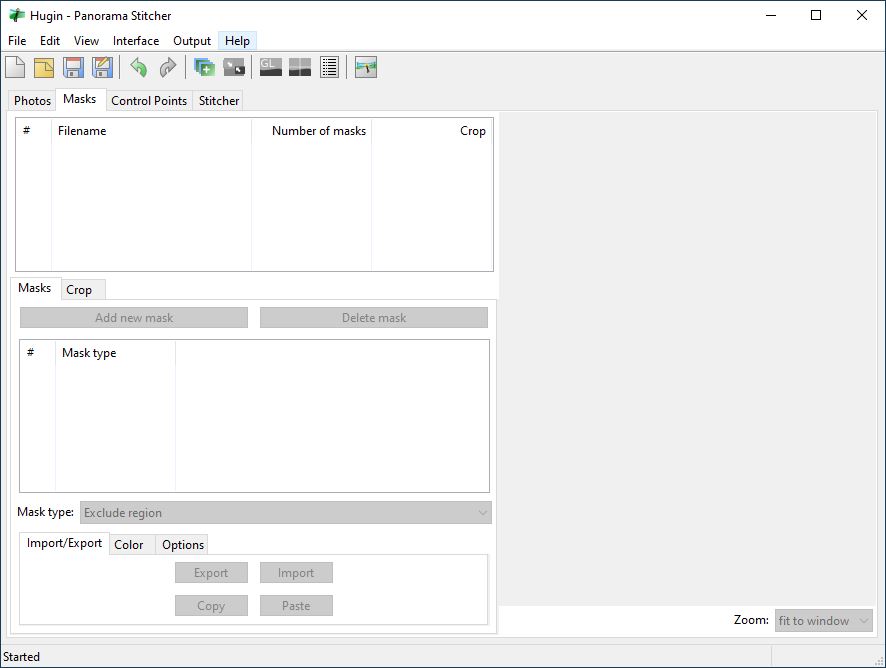886x668 pixels.
Task: Open the Output menu
Action: point(192,41)
